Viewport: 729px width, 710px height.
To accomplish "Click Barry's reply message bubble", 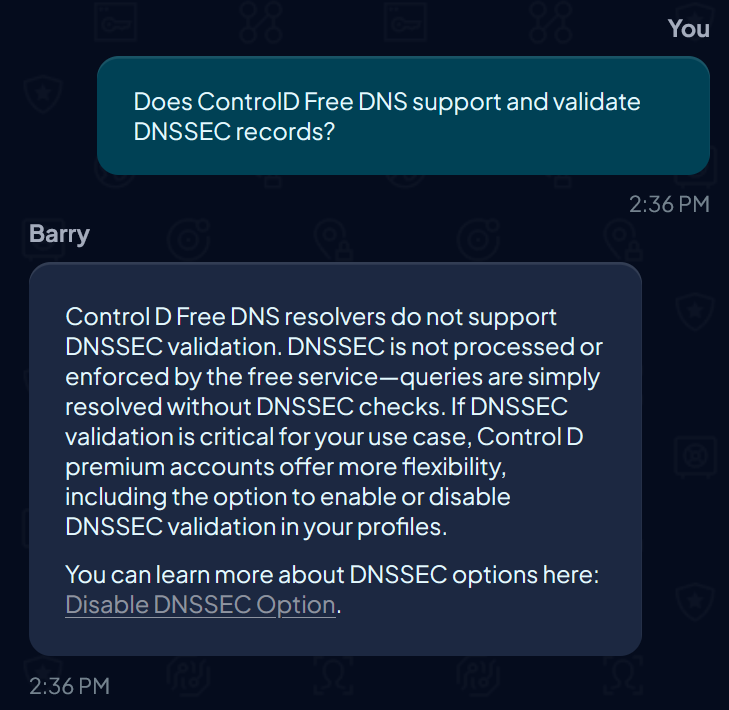I will tap(335, 459).
